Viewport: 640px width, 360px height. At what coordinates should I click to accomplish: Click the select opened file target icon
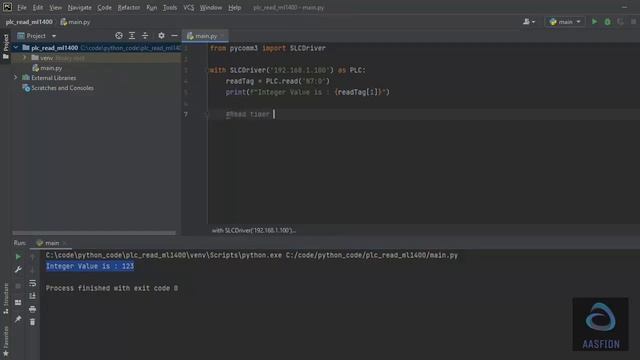click(x=119, y=36)
